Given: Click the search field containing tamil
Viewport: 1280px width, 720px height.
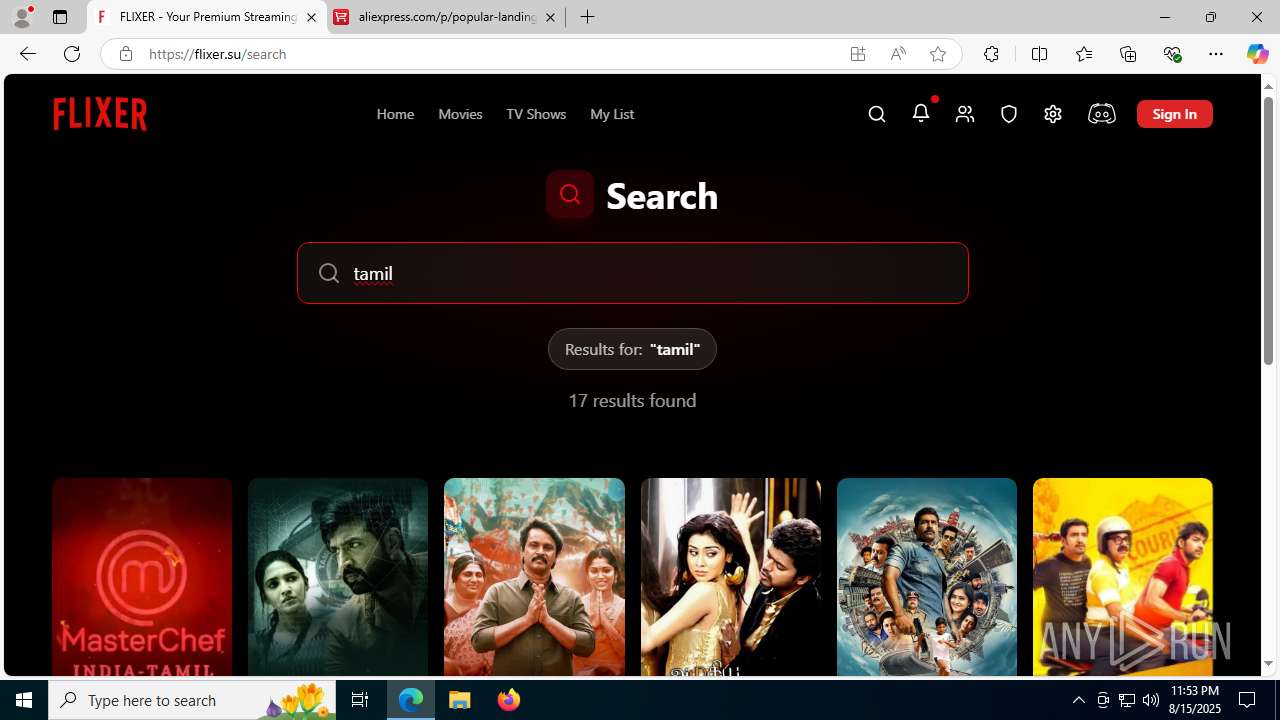Looking at the screenshot, I should point(633,273).
